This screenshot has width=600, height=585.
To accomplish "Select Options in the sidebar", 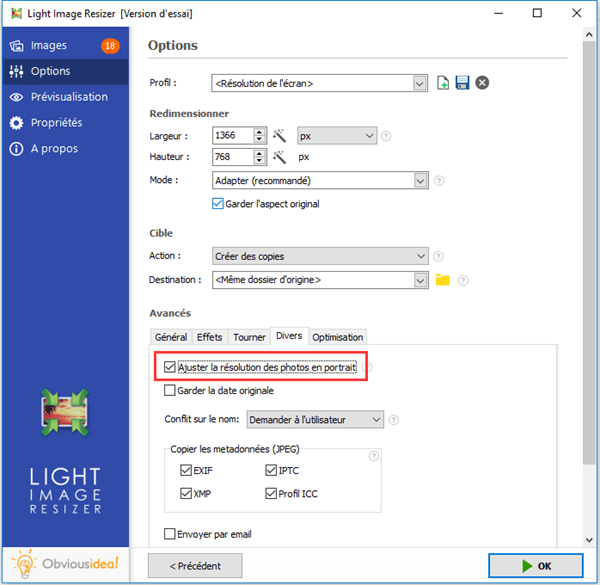I will click(x=65, y=71).
